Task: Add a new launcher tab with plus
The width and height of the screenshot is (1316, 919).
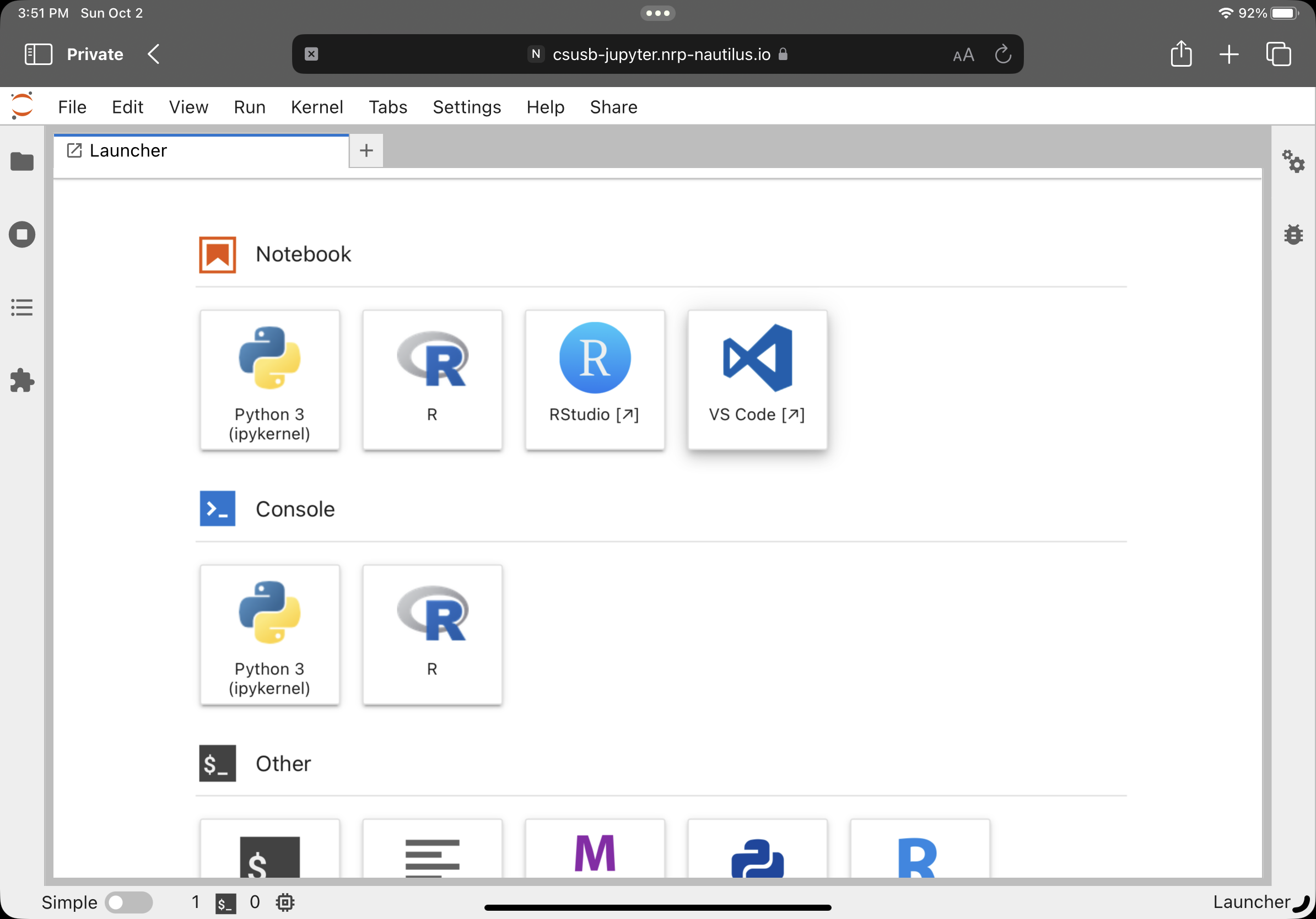Action: [x=366, y=150]
